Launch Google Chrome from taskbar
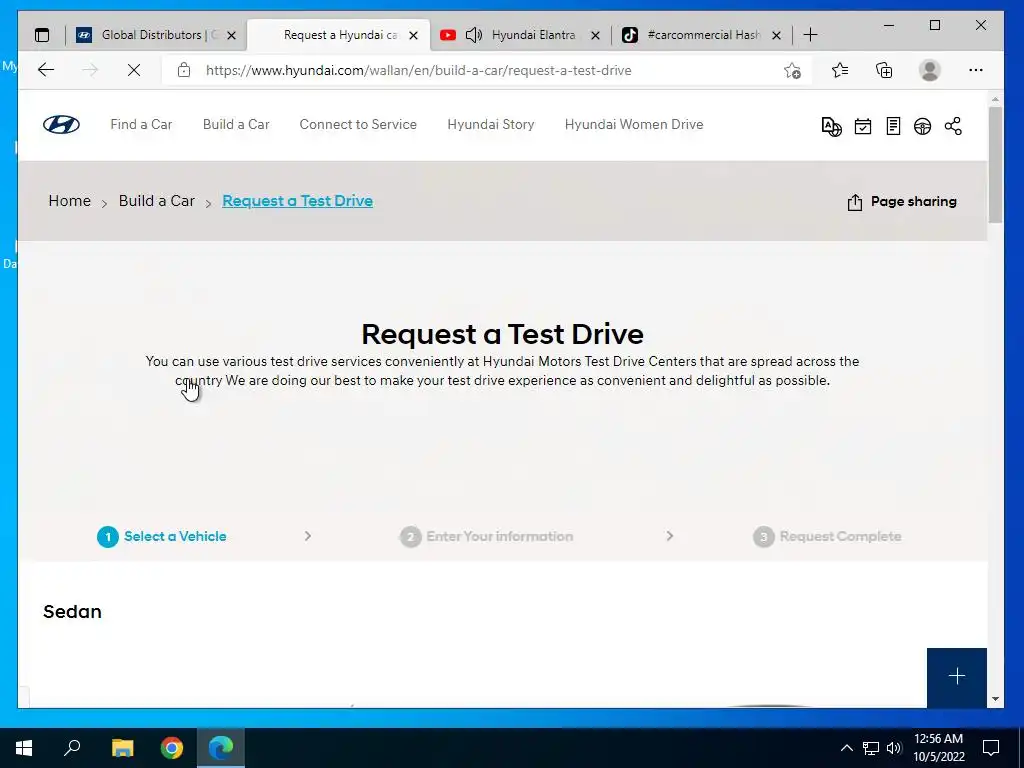 click(x=172, y=748)
